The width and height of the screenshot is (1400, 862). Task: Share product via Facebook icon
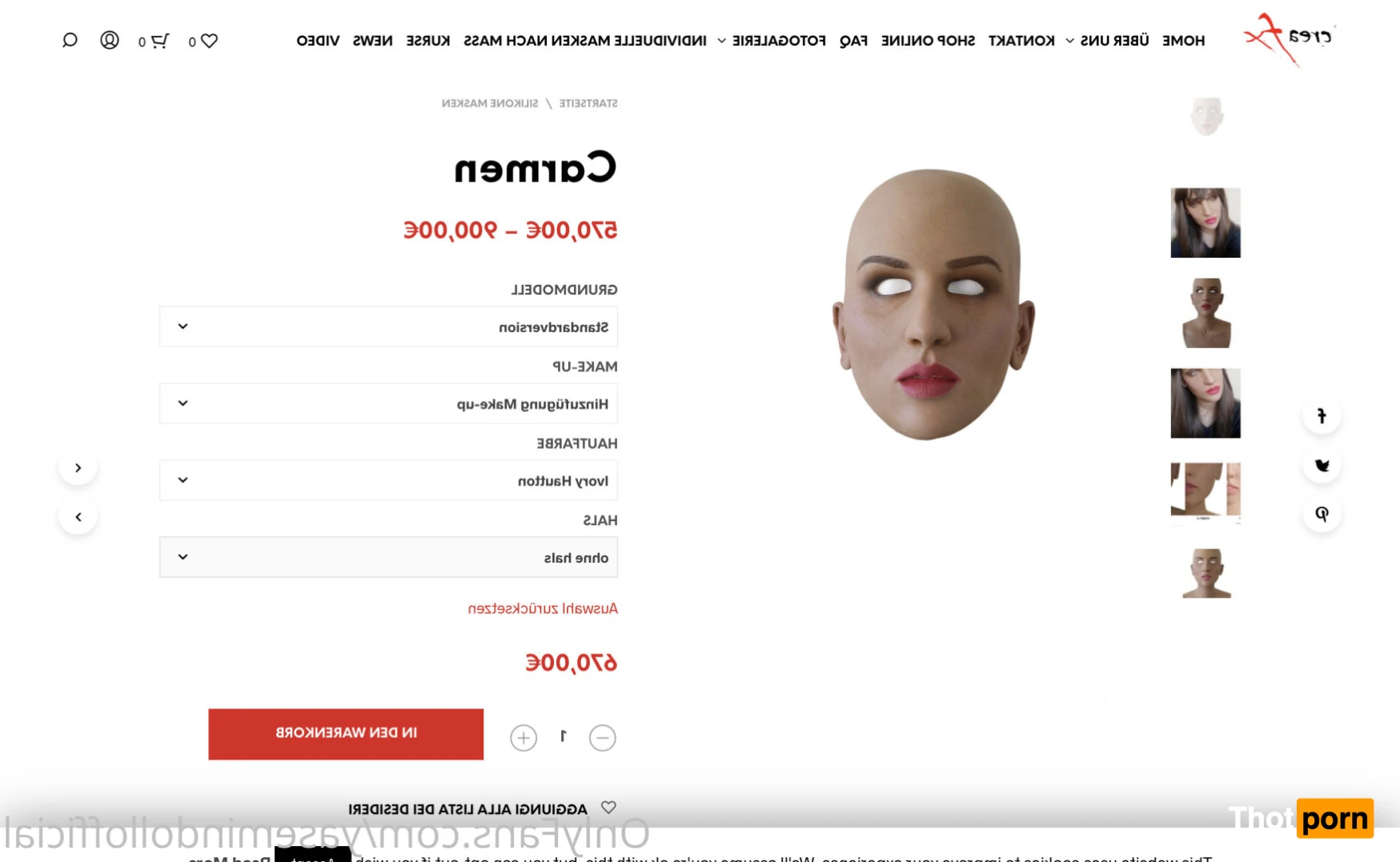coord(1322,416)
